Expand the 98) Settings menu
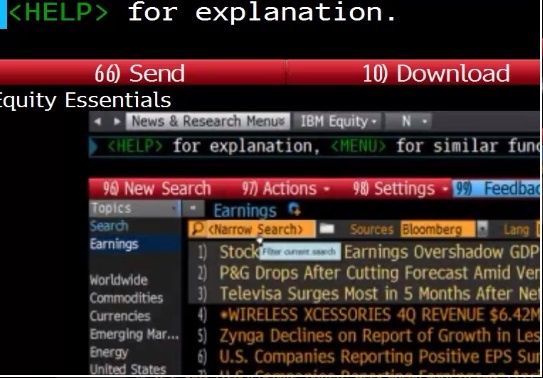The width and height of the screenshot is (543, 378). coord(400,189)
